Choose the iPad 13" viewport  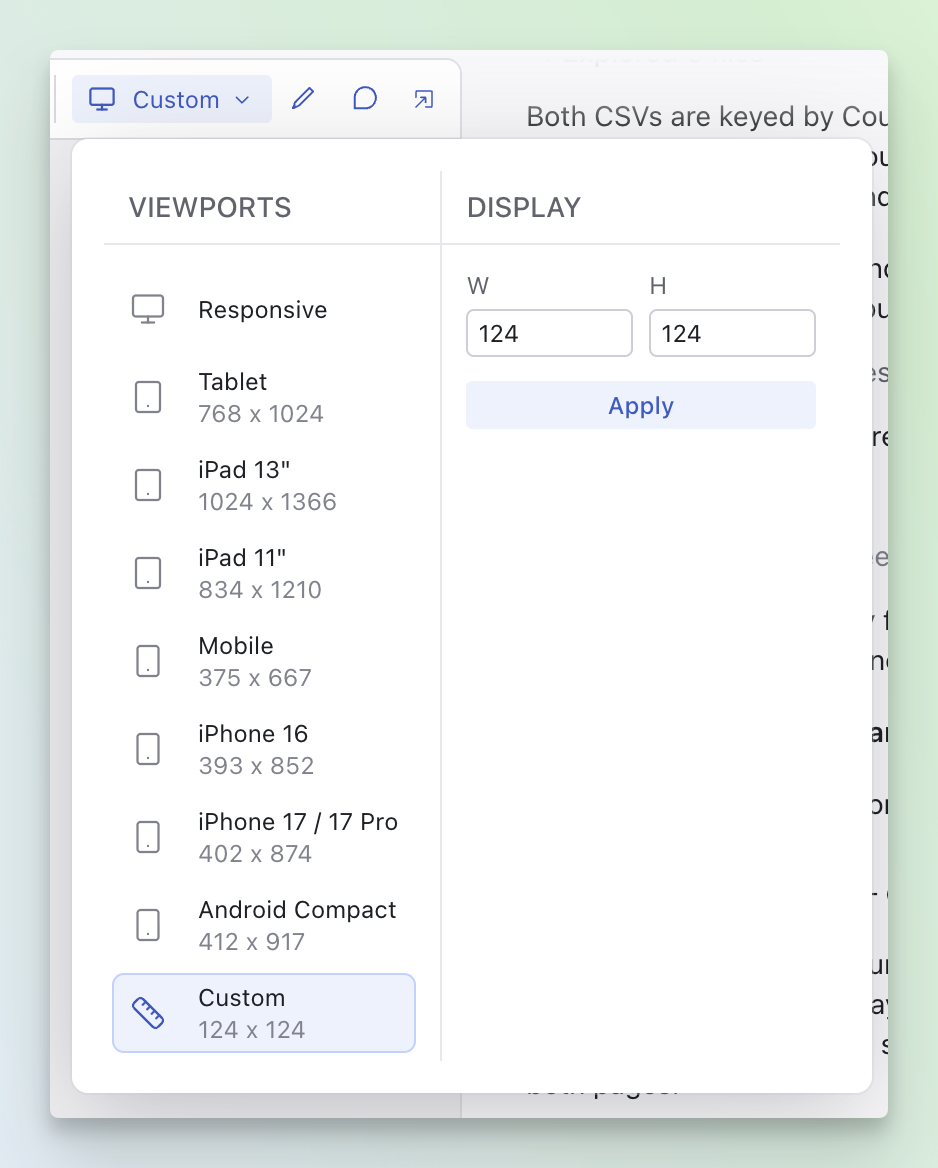point(264,485)
